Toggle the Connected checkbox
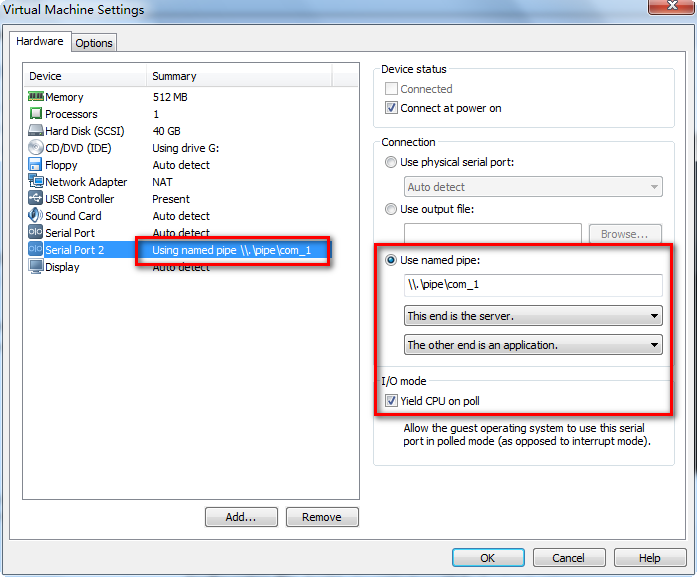 [x=391, y=88]
